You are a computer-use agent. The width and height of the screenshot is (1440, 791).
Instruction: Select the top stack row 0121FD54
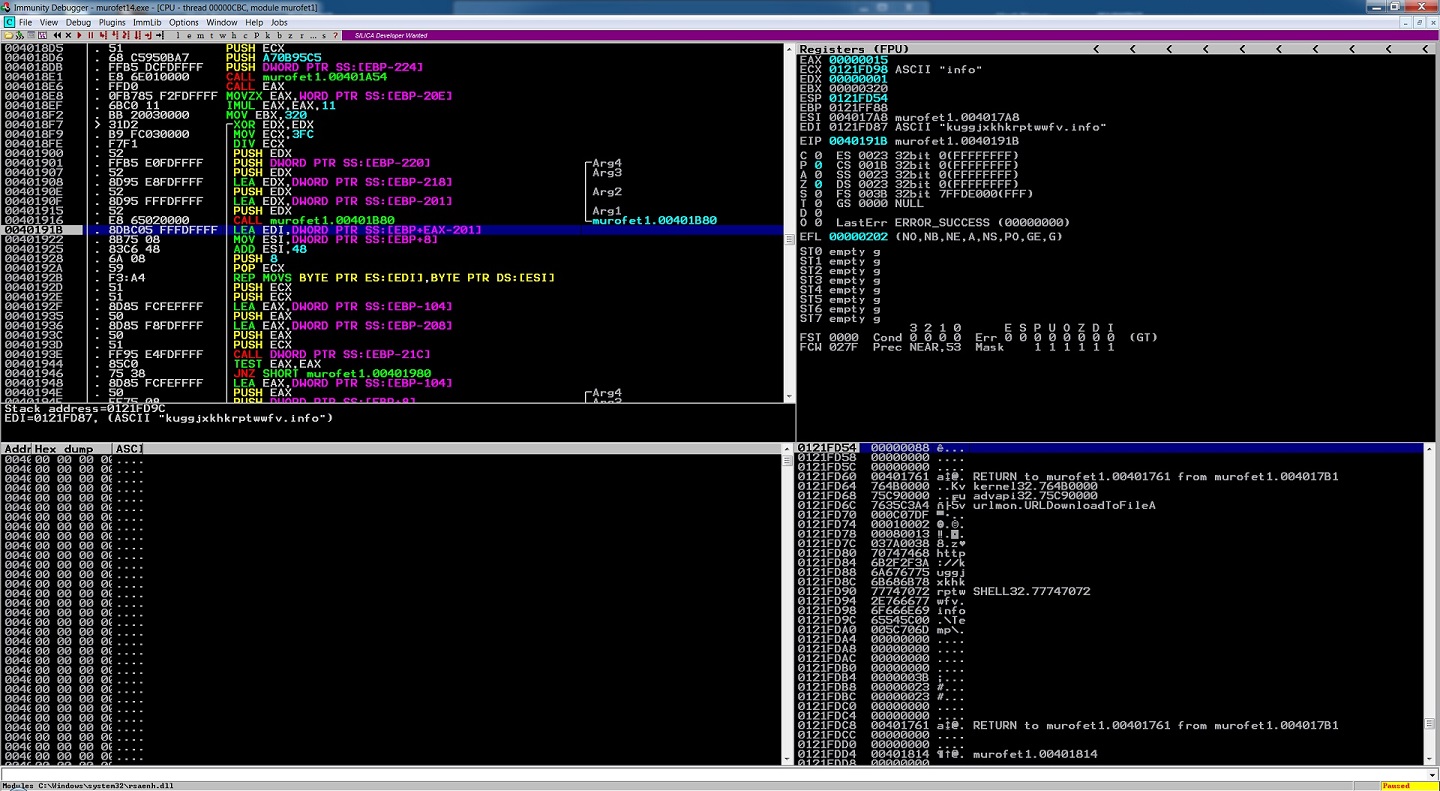click(x=1110, y=448)
